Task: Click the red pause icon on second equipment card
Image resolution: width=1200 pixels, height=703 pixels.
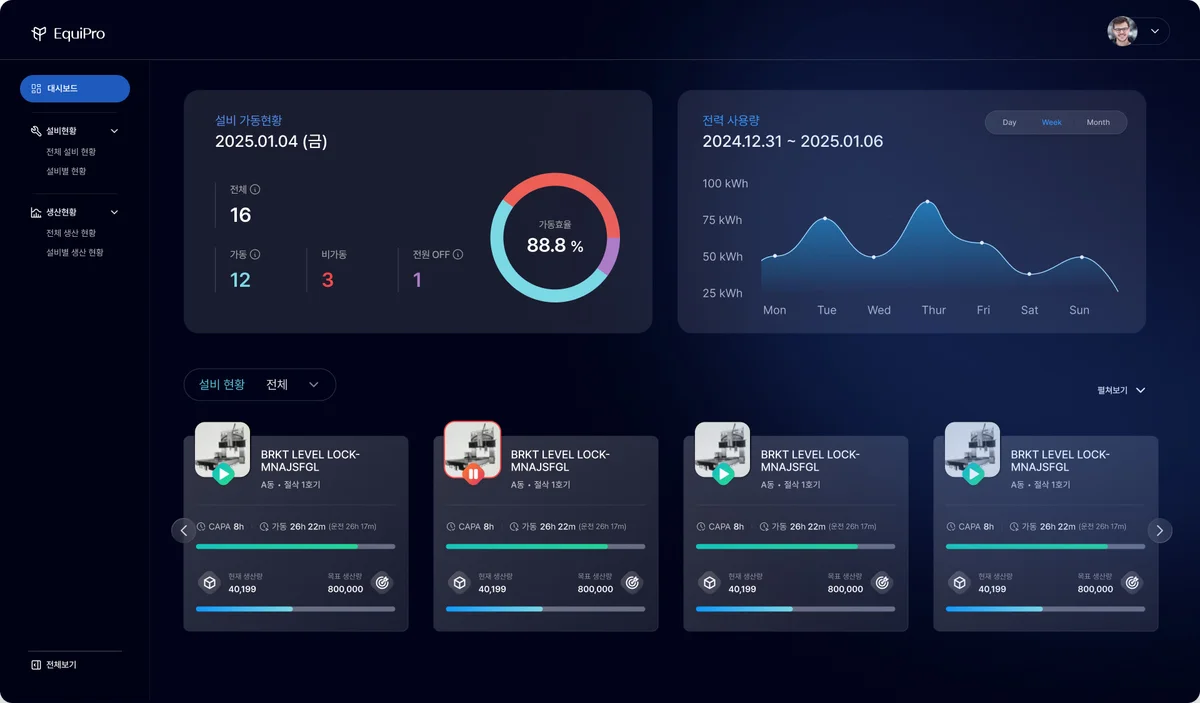Action: click(x=473, y=474)
